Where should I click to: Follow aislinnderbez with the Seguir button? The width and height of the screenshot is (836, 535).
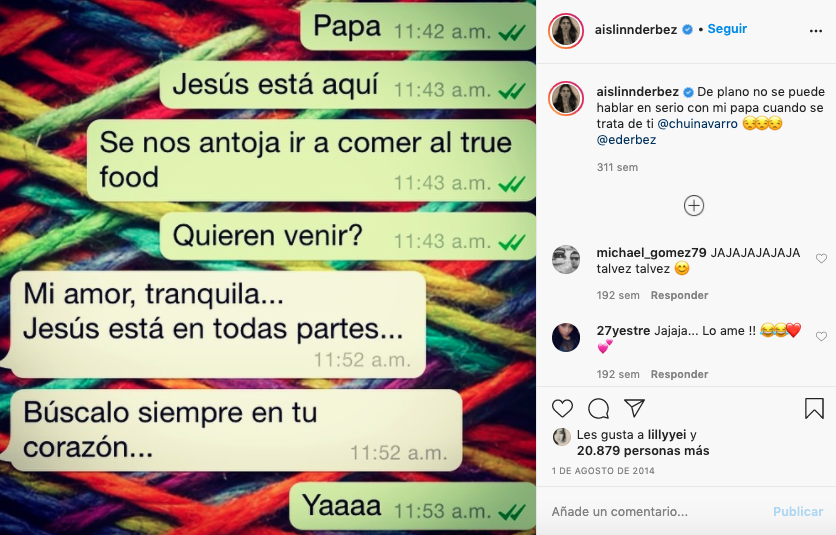pos(727,29)
